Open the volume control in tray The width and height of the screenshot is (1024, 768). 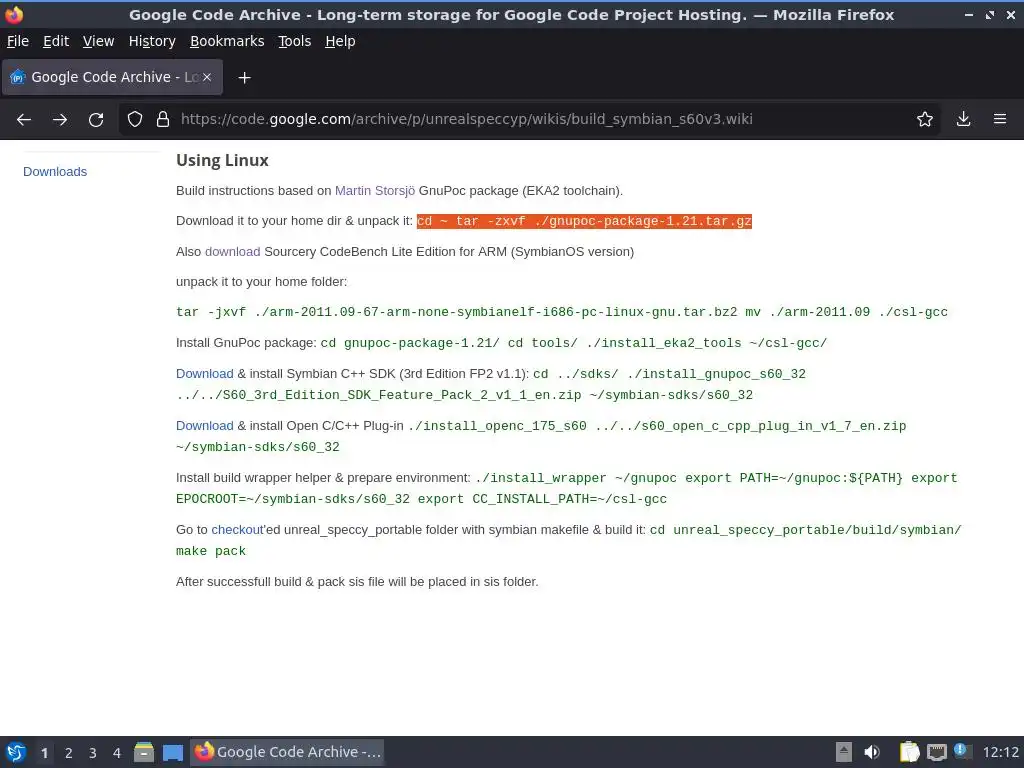pyautogui.click(x=872, y=752)
